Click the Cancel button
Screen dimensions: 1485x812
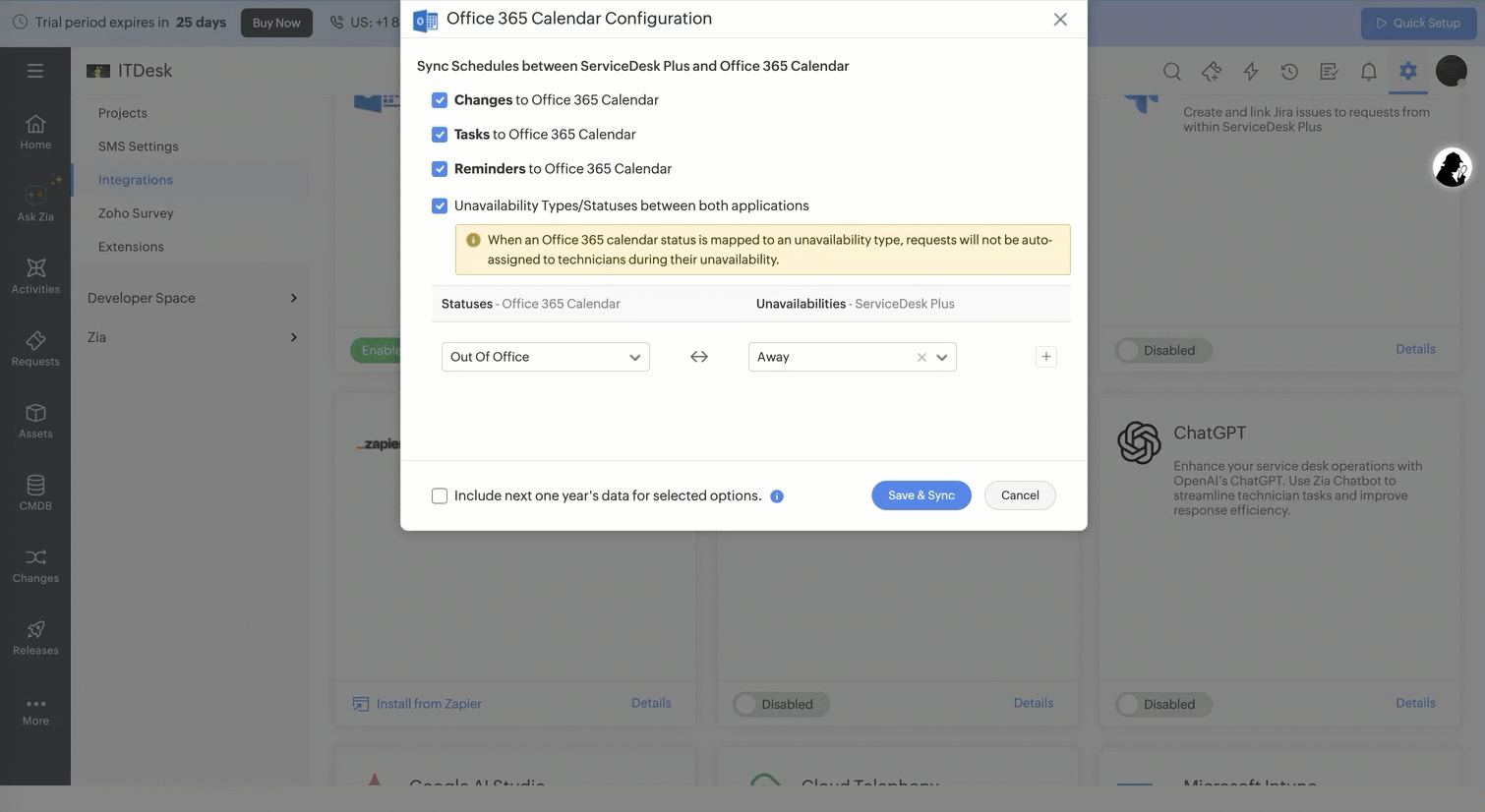(1020, 495)
